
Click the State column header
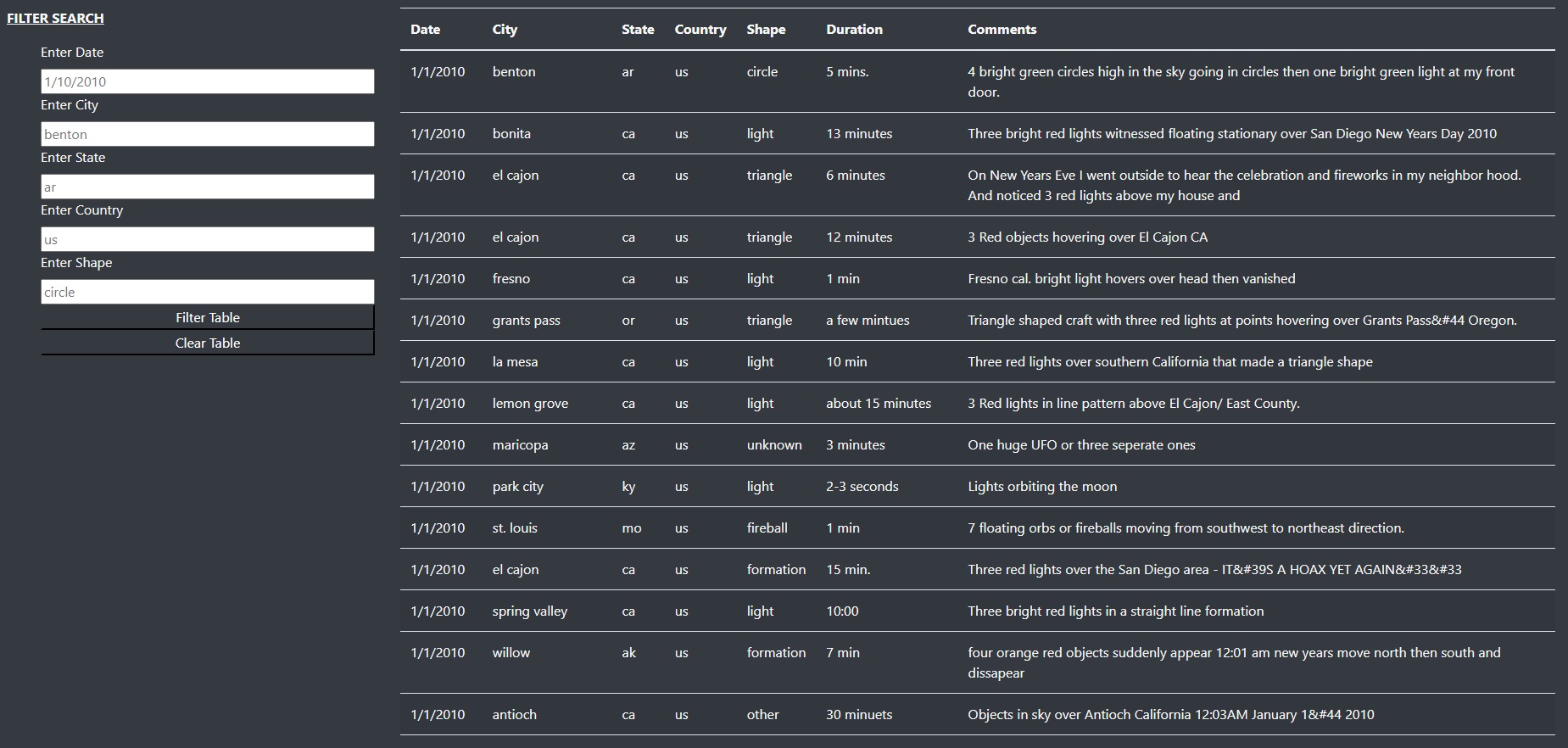click(x=638, y=30)
